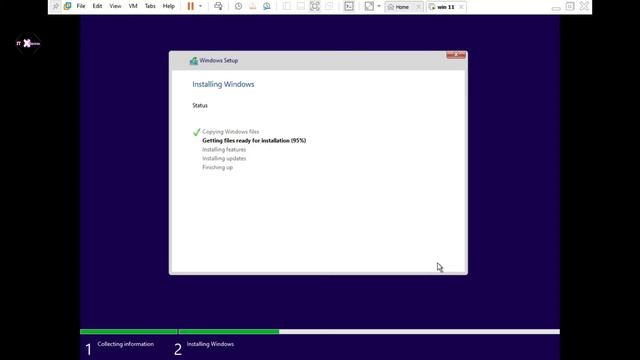
Task: Open the Tabs menu
Action: (150, 6)
